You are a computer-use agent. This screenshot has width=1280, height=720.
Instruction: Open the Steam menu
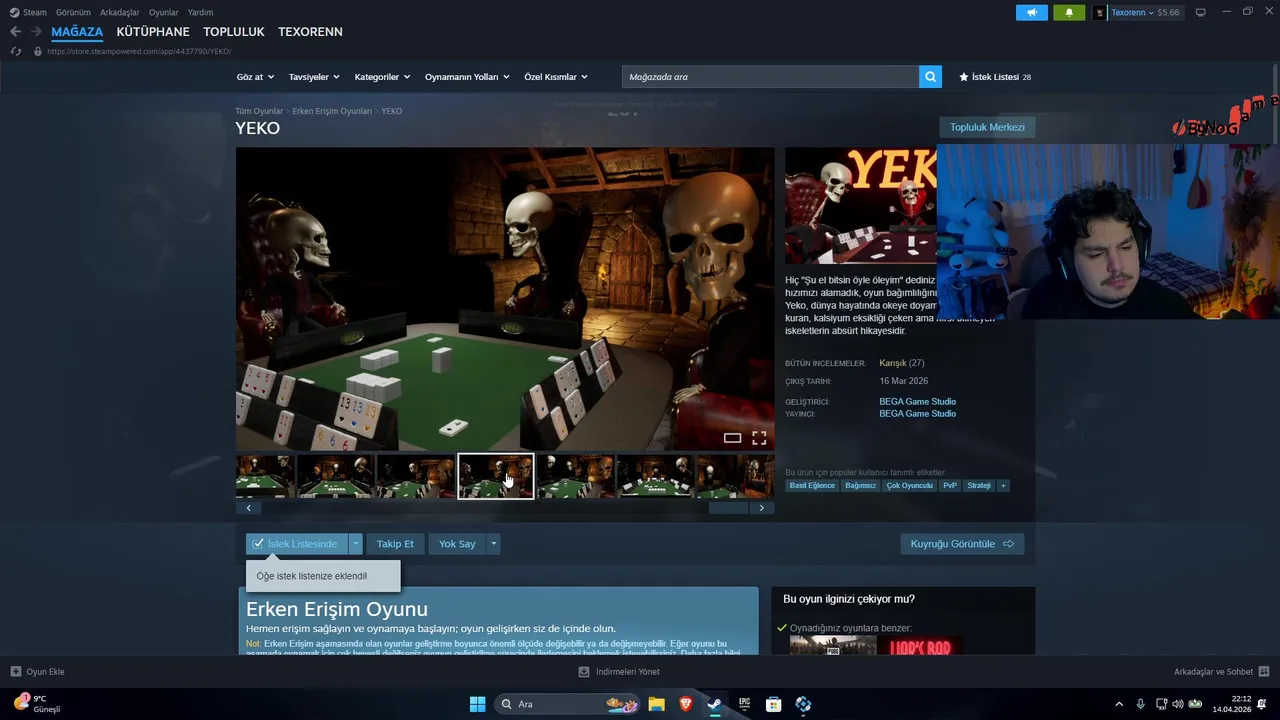click(x=28, y=12)
